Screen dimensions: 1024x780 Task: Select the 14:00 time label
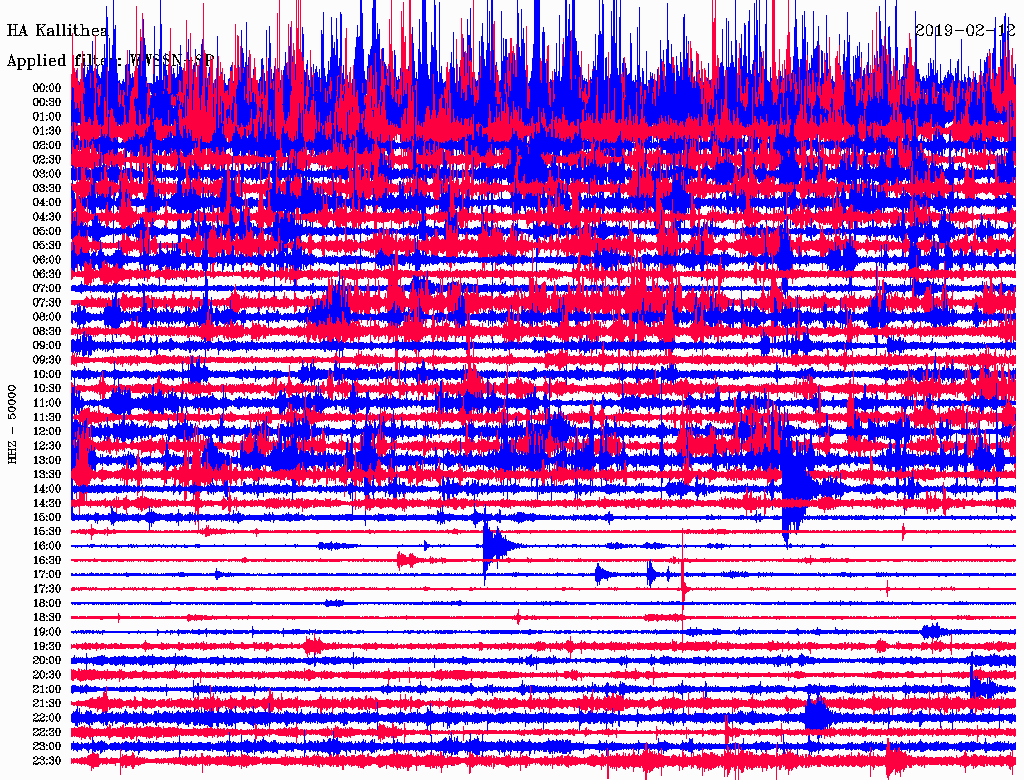pos(46,489)
